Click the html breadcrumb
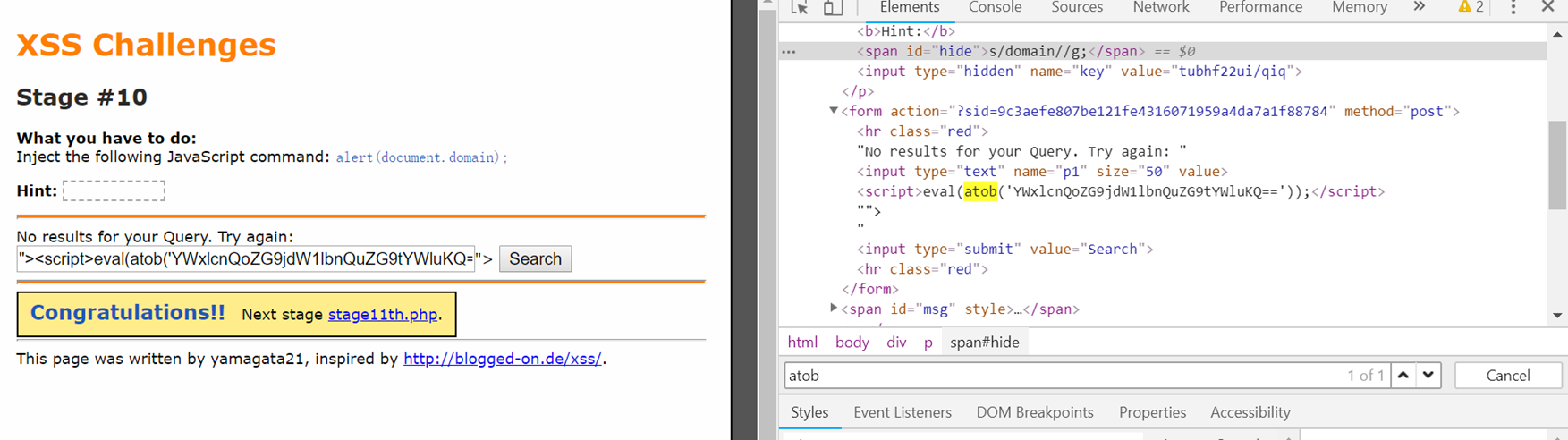Viewport: 1568px width, 440px height. 802,343
